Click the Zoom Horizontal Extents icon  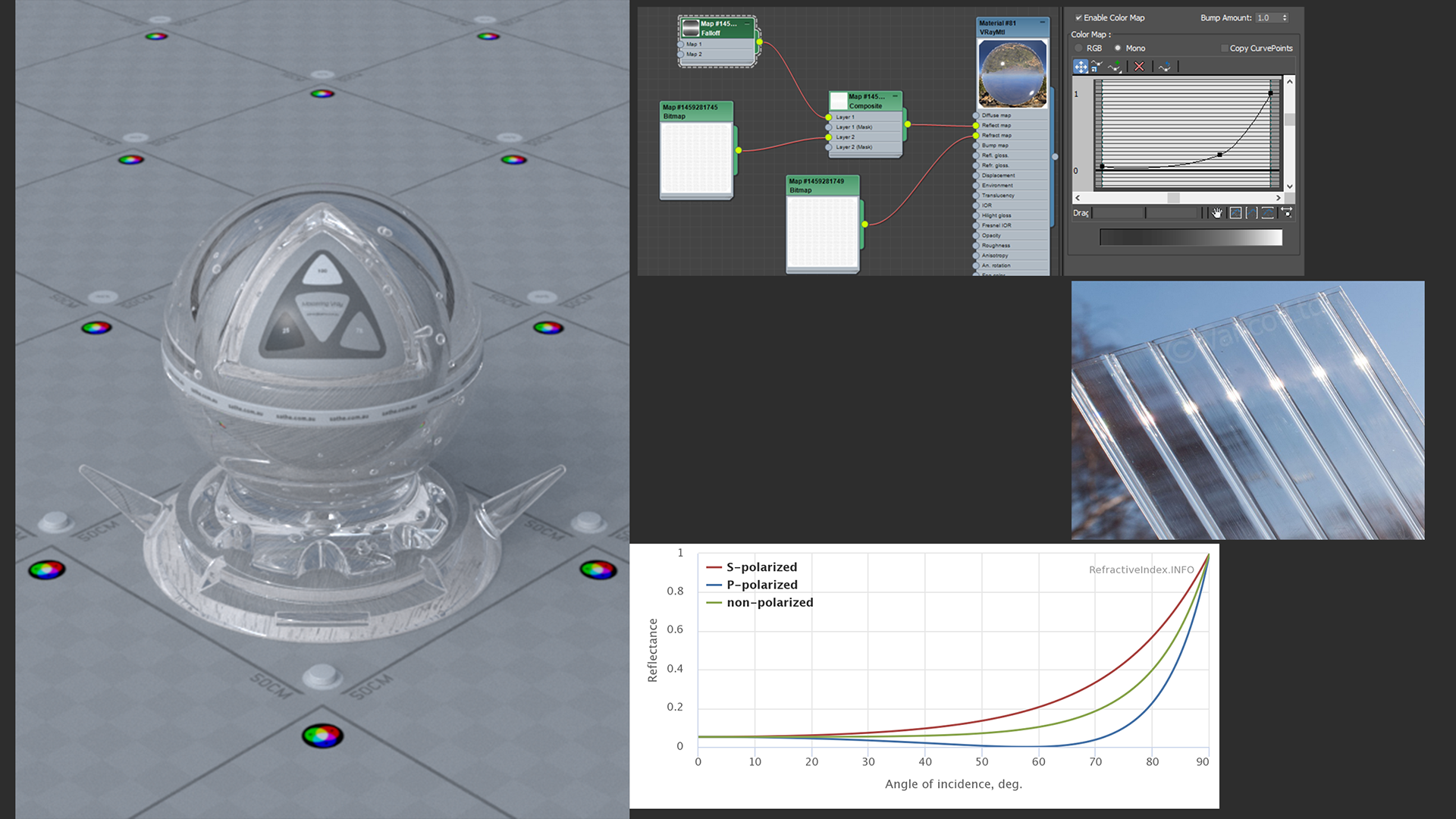coord(1251,213)
